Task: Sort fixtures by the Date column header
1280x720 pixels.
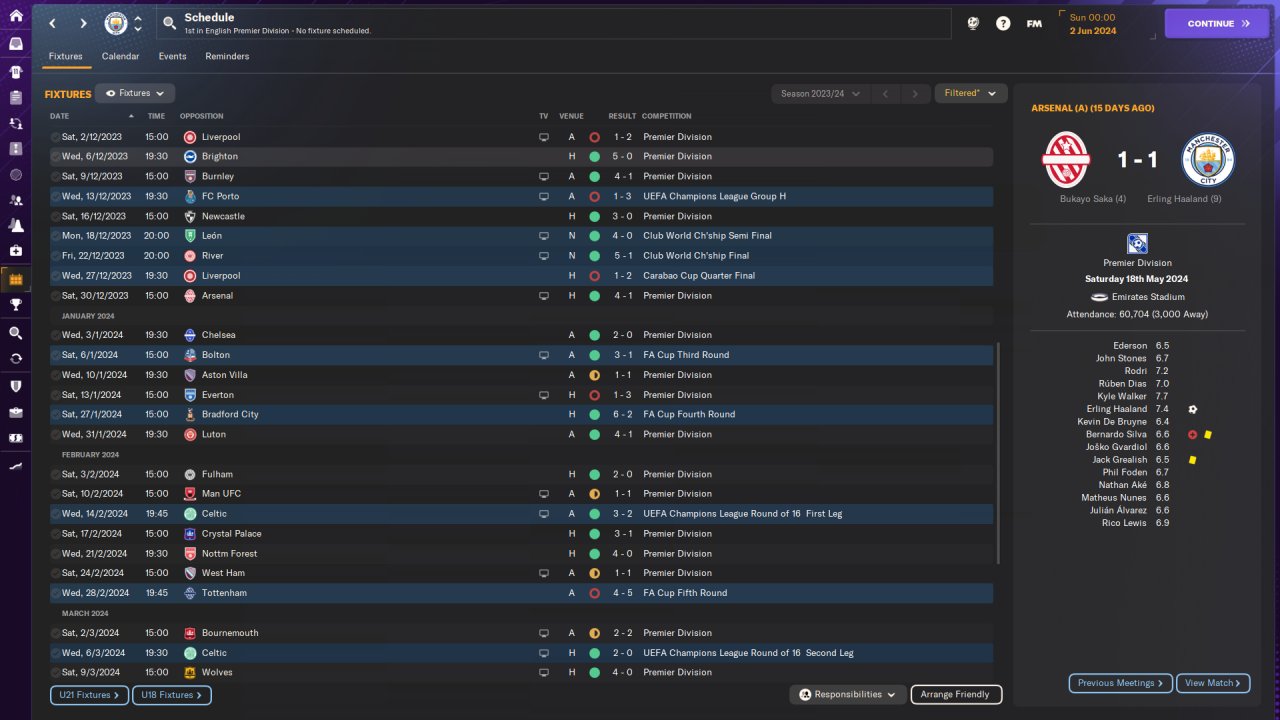Action: [59, 116]
